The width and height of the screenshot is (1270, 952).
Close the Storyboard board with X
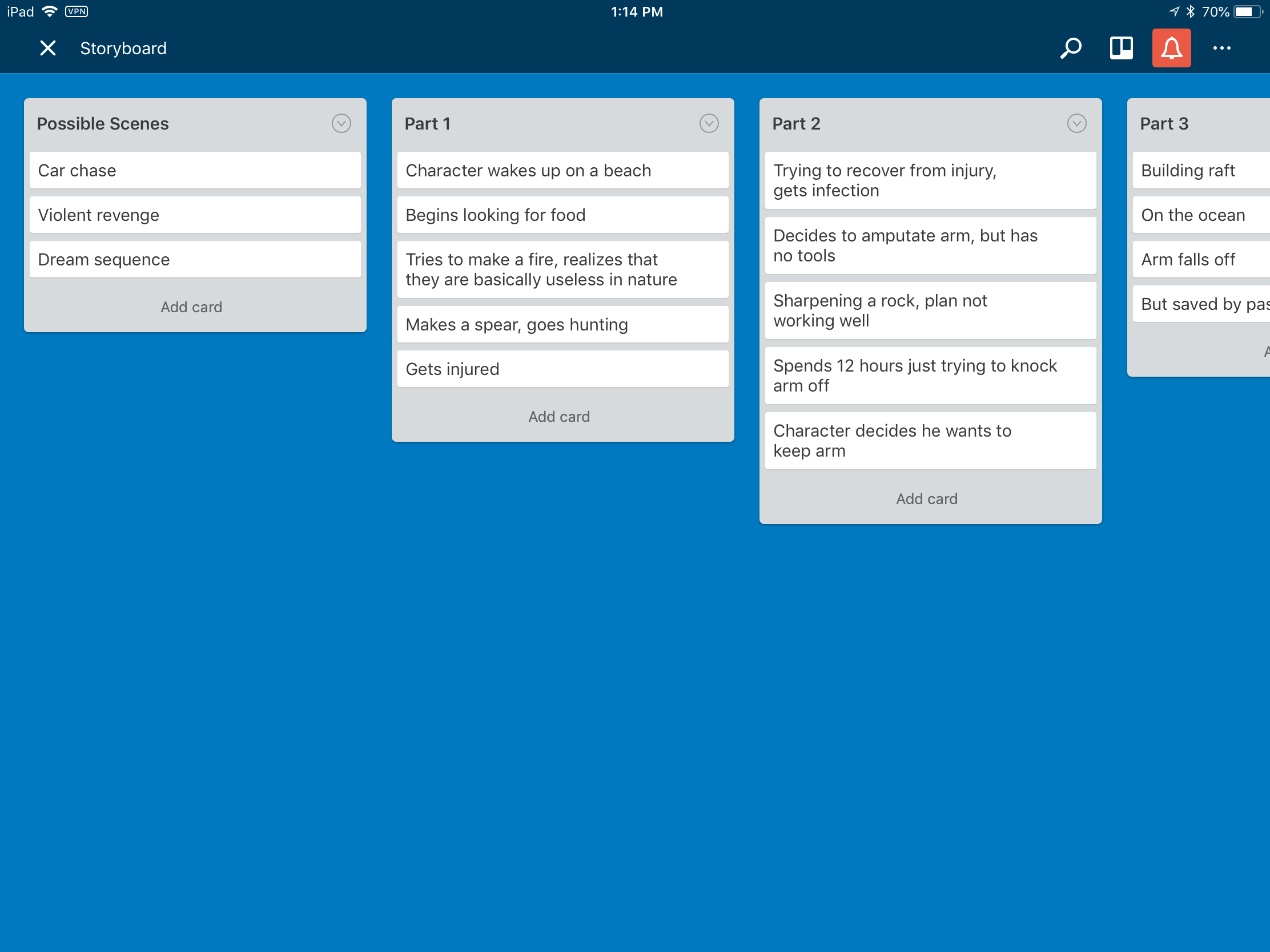pyautogui.click(x=48, y=48)
